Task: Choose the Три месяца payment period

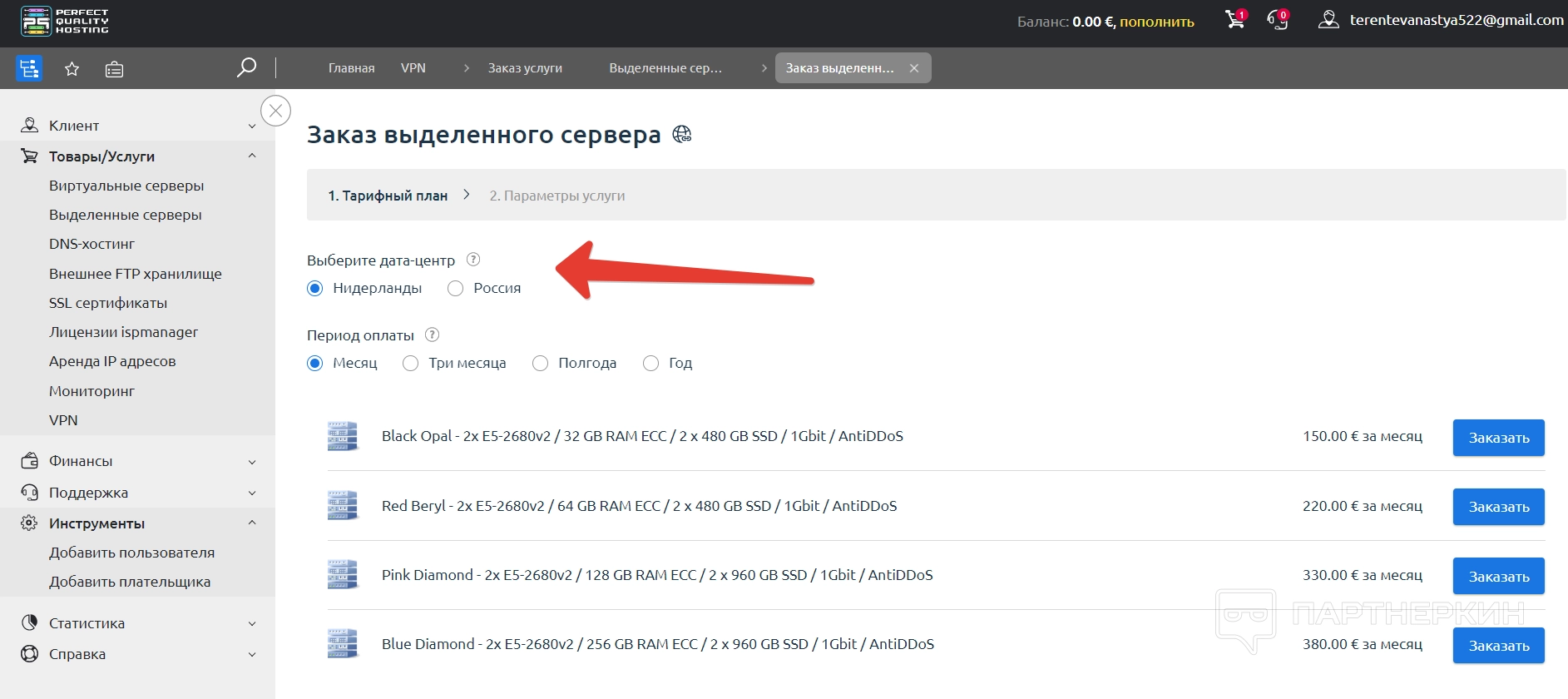Action: coord(410,364)
